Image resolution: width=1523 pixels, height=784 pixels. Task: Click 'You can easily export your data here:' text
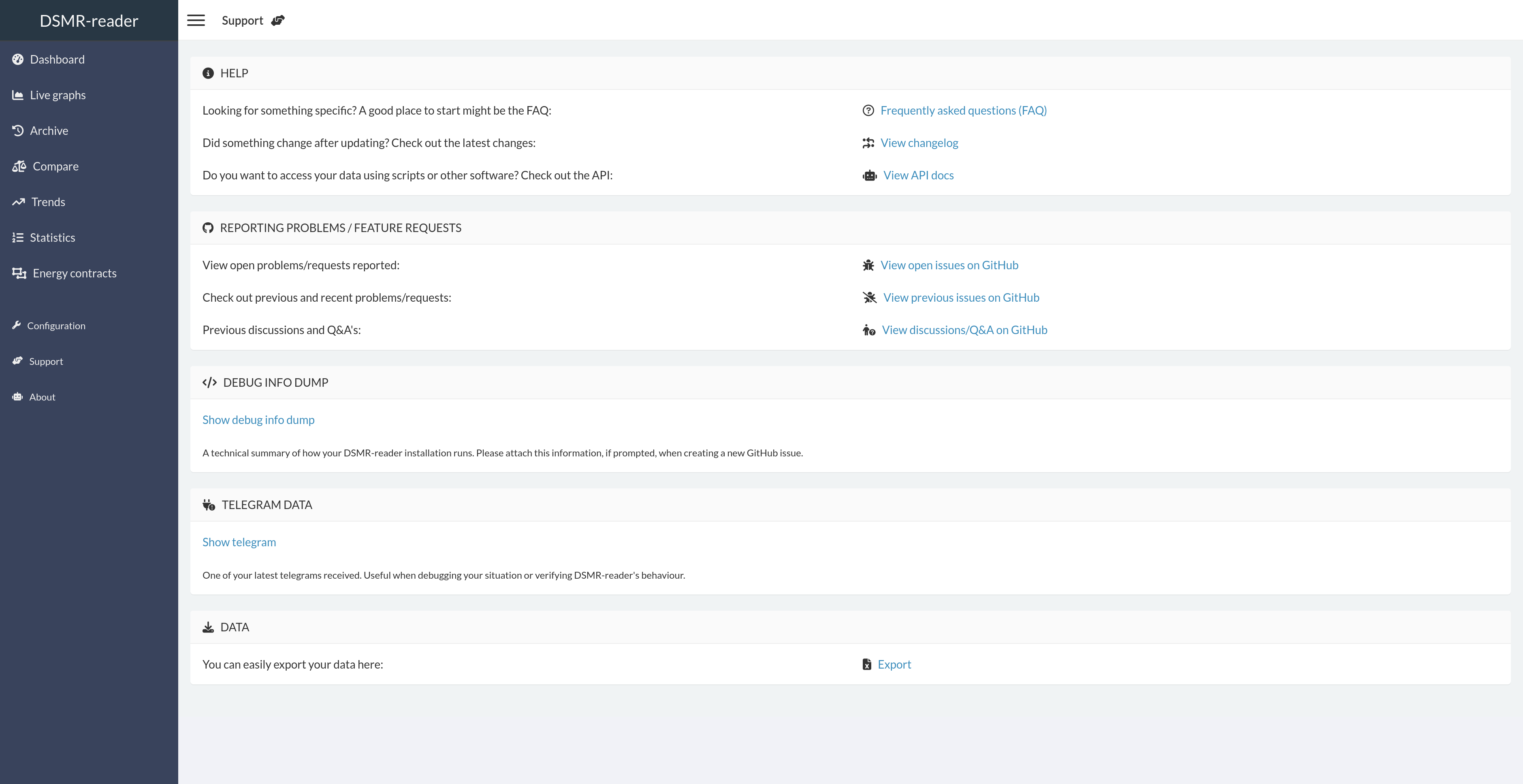[x=293, y=665]
